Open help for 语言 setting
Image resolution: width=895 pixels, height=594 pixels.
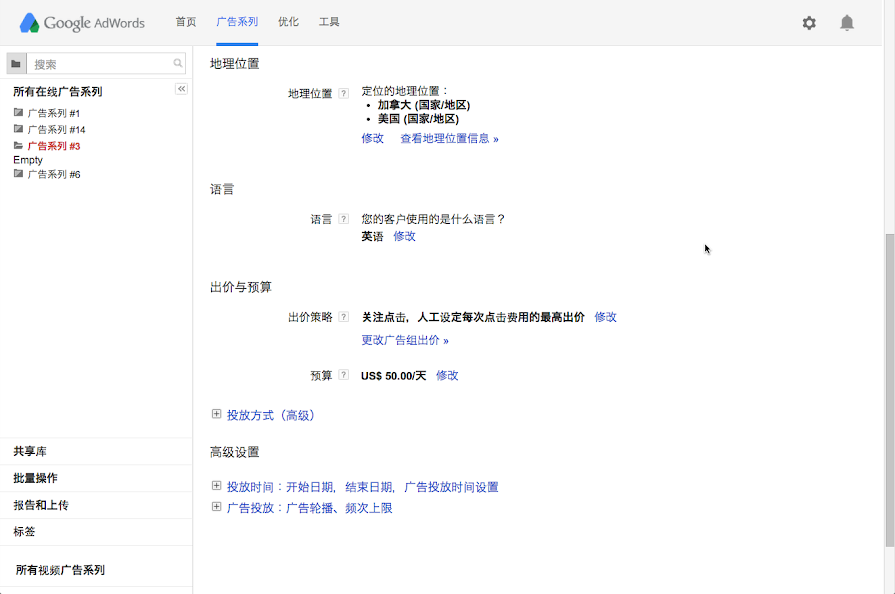click(344, 216)
